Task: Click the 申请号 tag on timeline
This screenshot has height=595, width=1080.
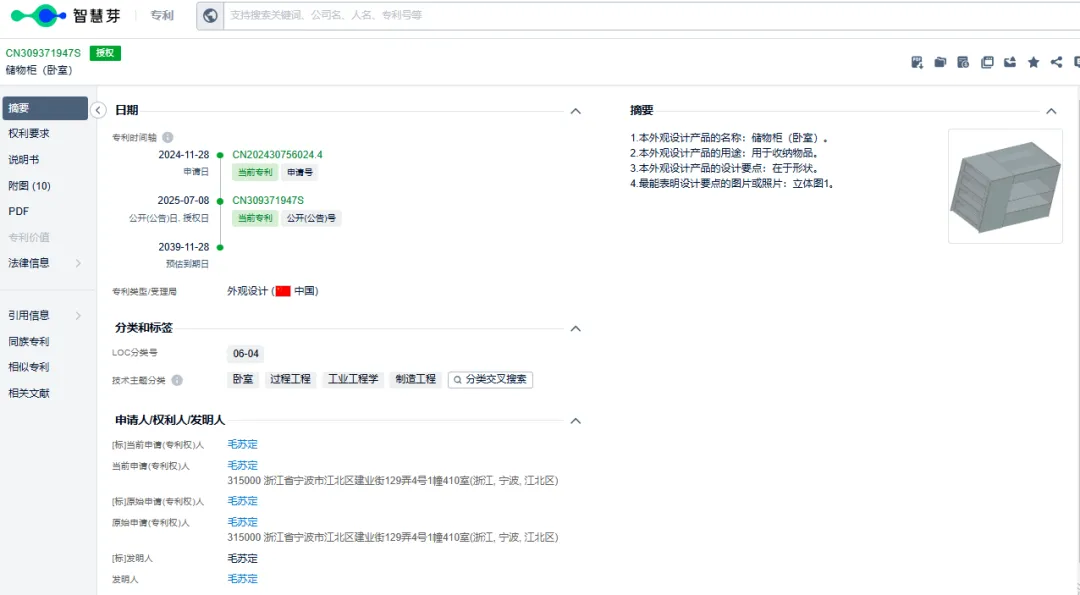Action: point(300,172)
